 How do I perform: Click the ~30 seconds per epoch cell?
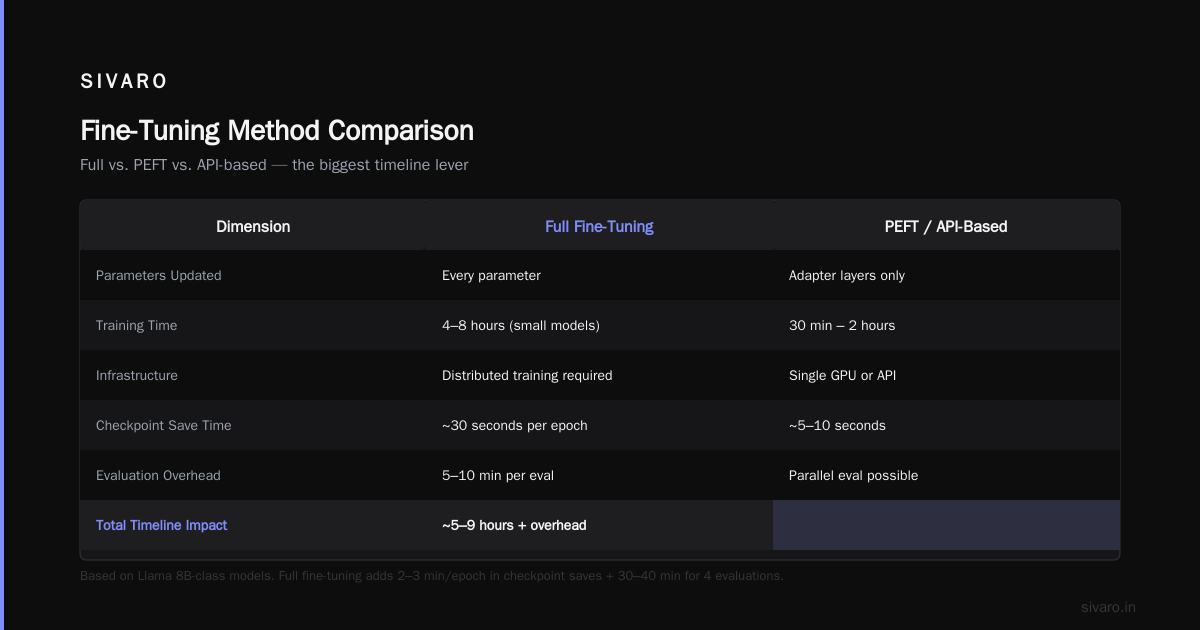(x=515, y=425)
